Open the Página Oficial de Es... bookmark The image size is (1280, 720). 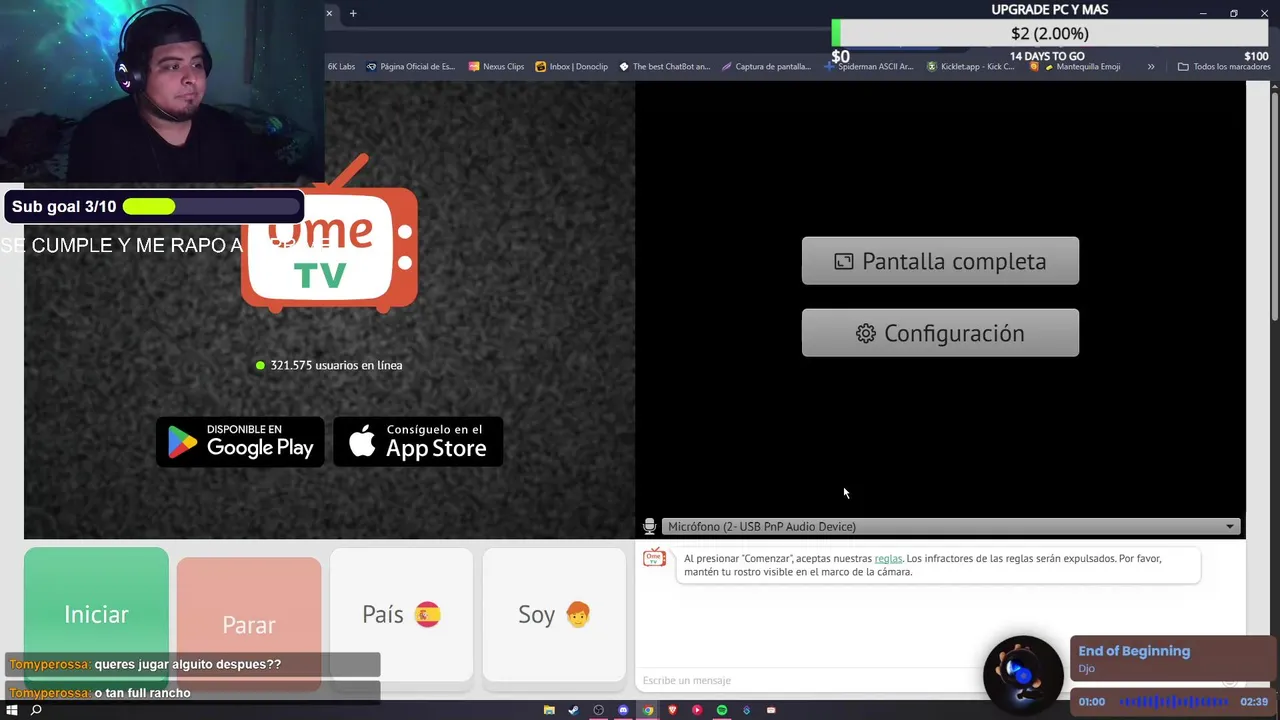411,67
